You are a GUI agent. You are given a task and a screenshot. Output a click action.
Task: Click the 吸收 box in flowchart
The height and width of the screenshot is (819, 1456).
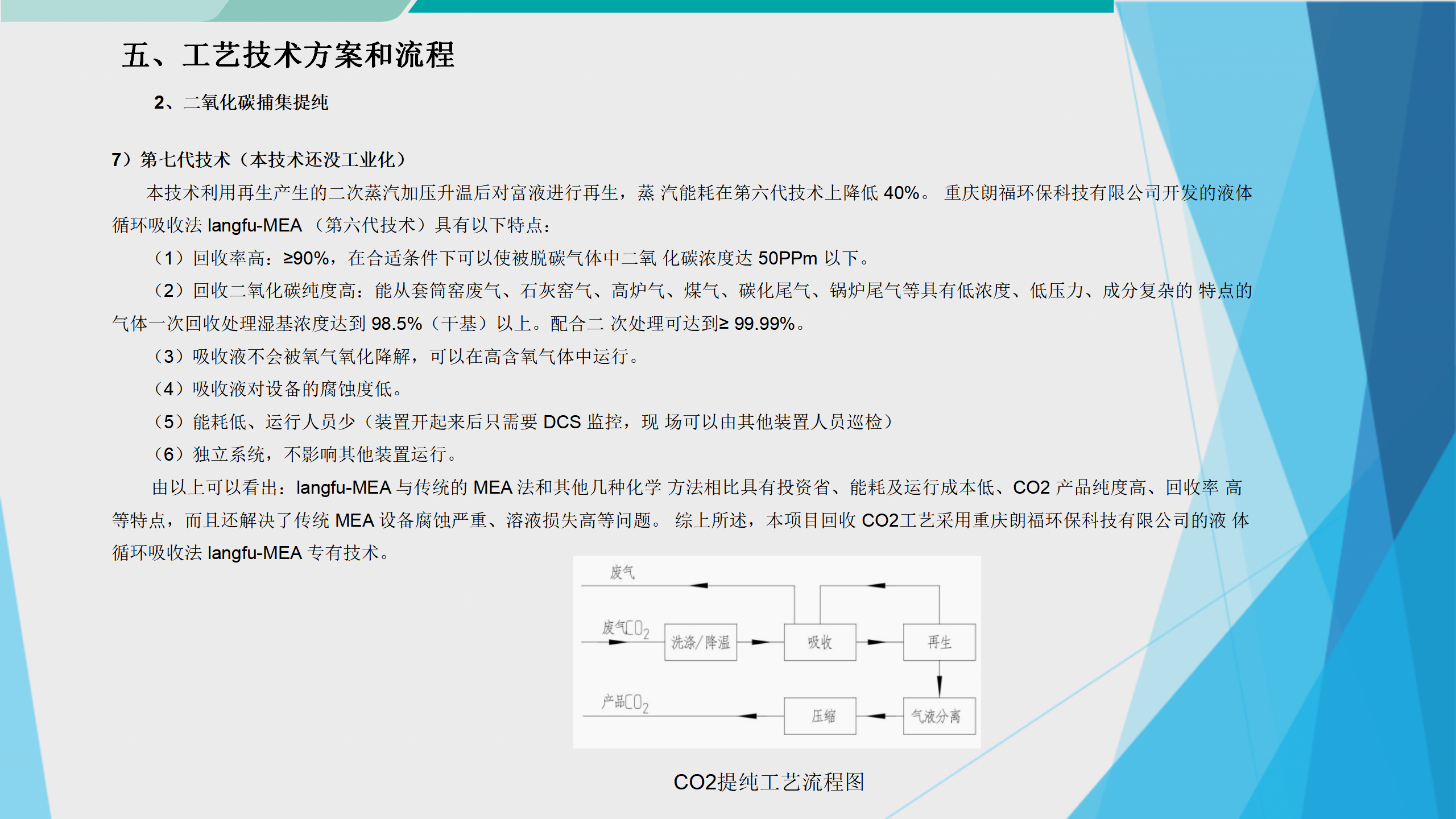click(820, 642)
